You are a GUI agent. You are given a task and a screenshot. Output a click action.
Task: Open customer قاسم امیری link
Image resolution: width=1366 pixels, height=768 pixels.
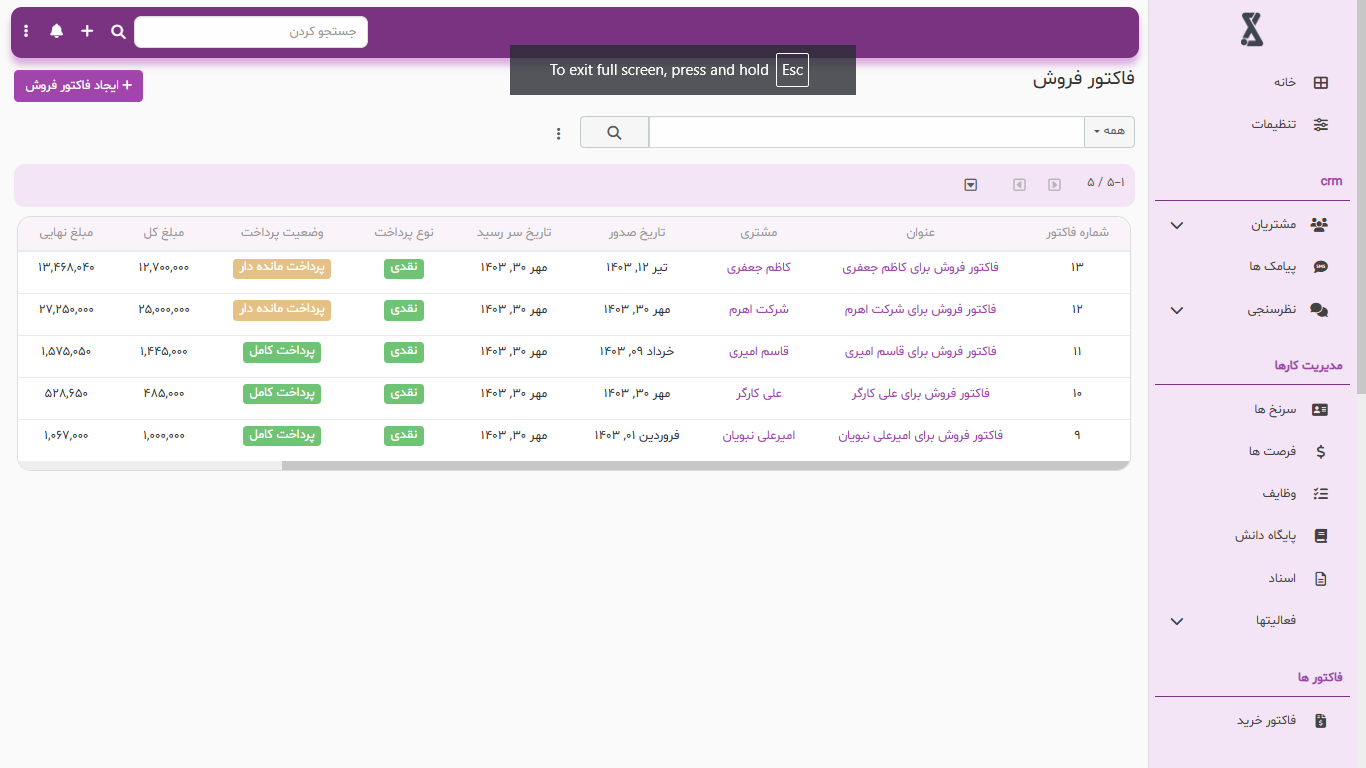759,352
